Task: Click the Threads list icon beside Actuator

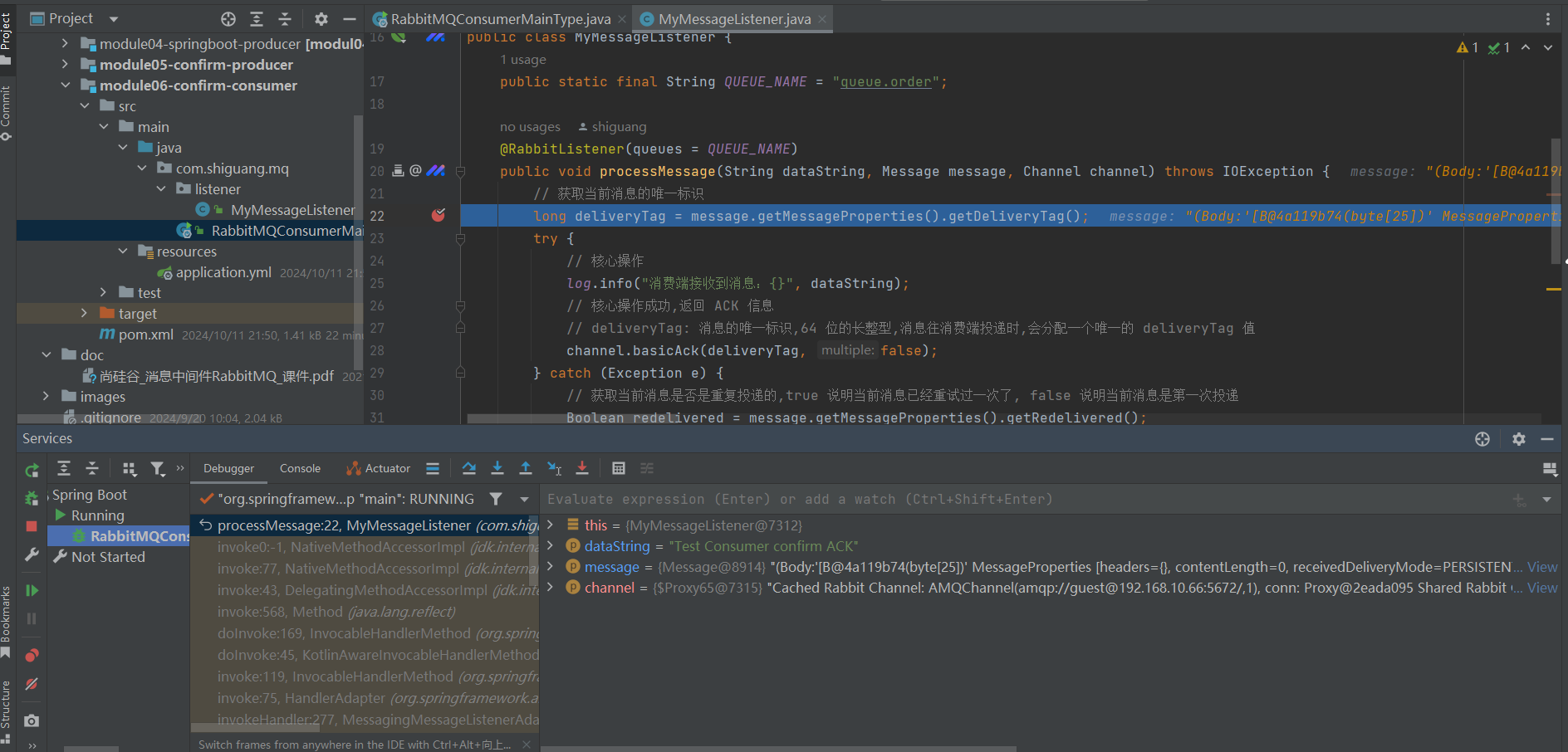Action: (433, 468)
